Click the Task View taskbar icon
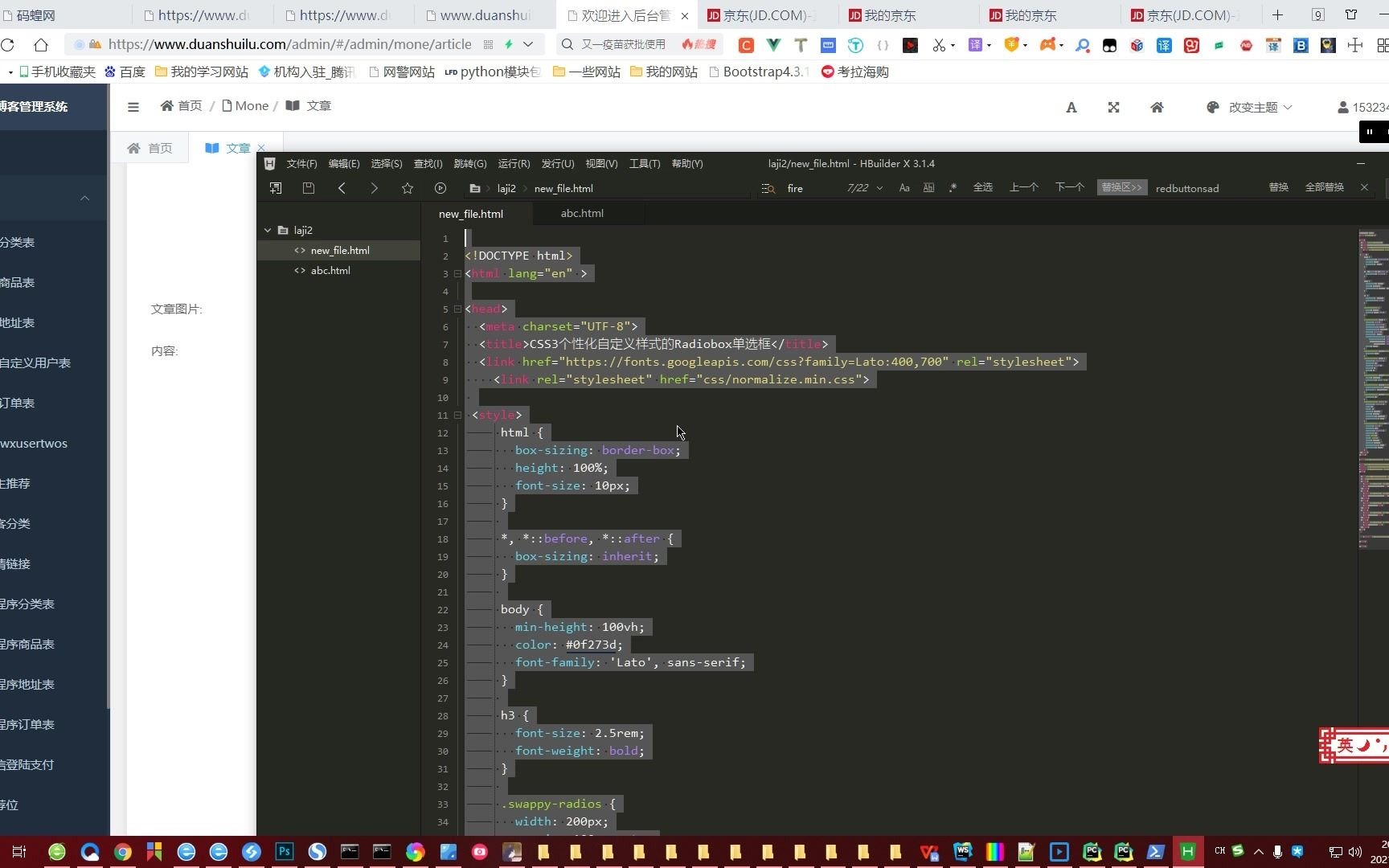 point(19,852)
